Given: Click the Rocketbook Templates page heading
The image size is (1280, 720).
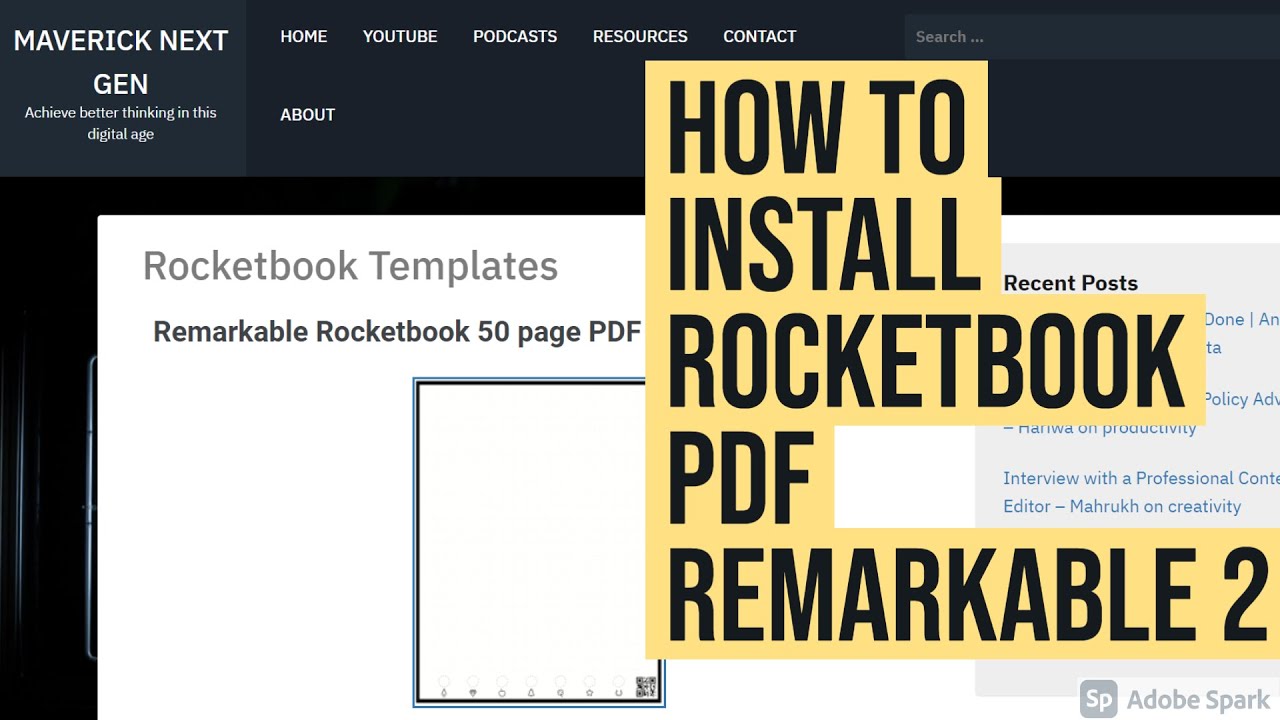Looking at the screenshot, I should click(x=350, y=266).
